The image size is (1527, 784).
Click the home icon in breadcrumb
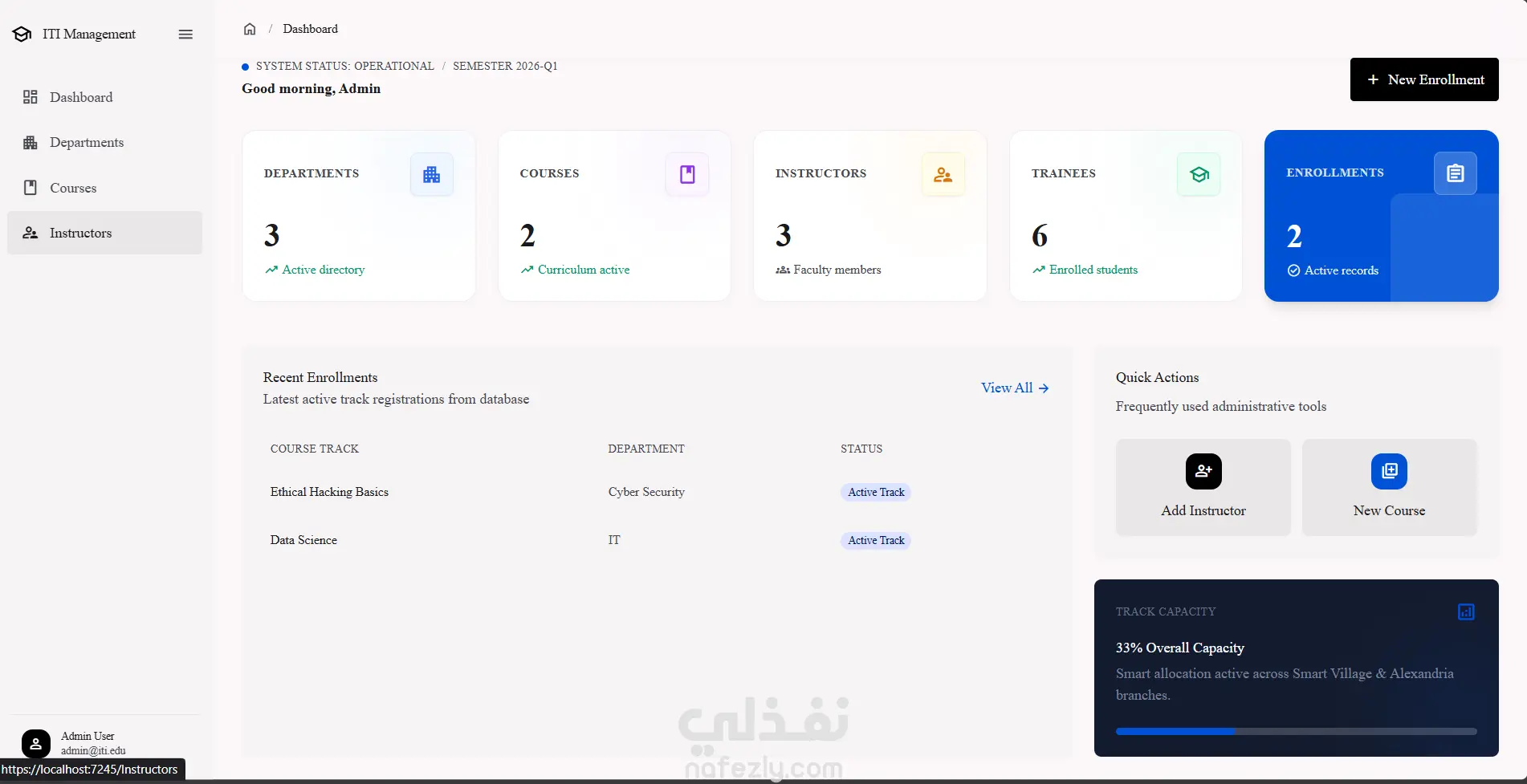pyautogui.click(x=250, y=29)
